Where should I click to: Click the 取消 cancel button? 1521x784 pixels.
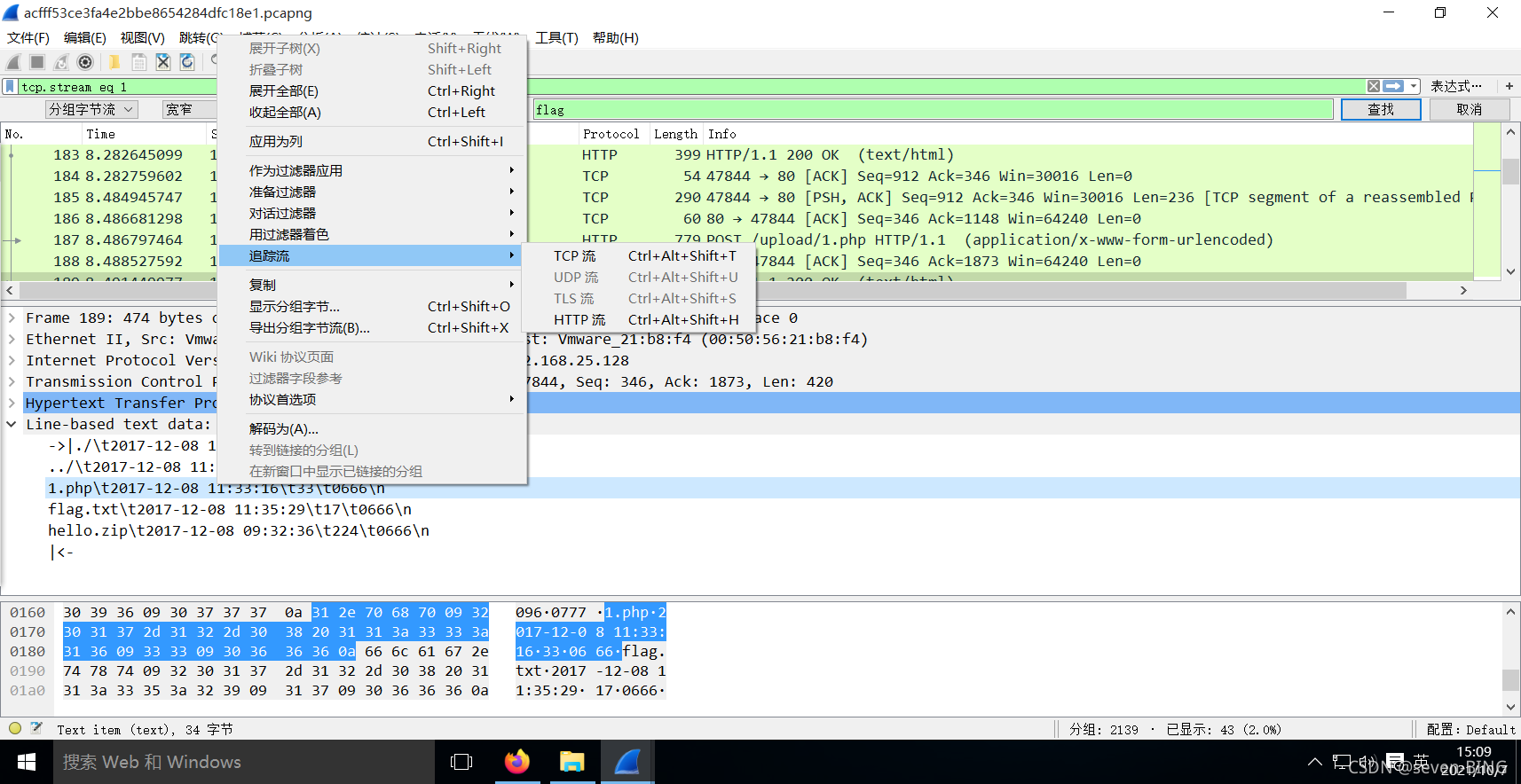(1470, 109)
